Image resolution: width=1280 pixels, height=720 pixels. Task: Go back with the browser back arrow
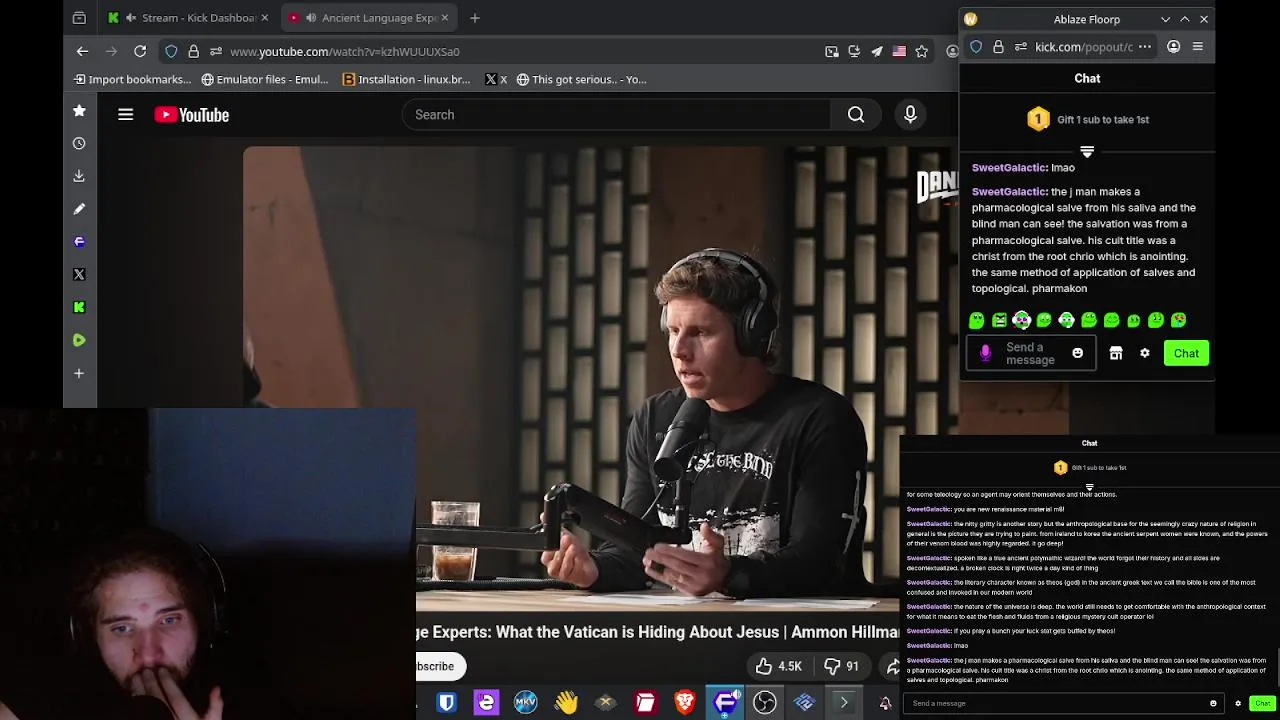[83, 51]
